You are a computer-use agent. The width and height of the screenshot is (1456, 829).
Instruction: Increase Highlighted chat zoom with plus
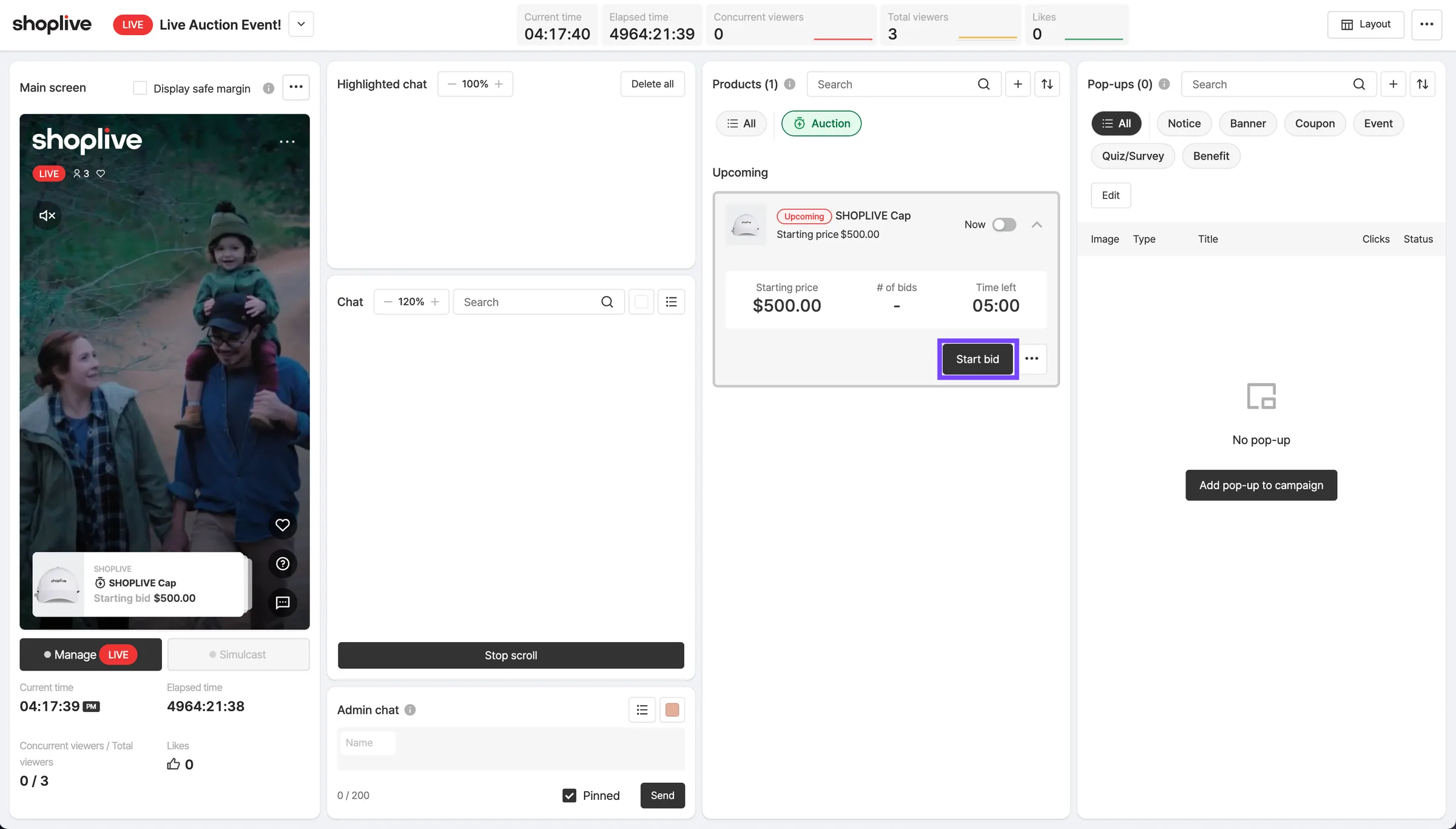(x=499, y=84)
